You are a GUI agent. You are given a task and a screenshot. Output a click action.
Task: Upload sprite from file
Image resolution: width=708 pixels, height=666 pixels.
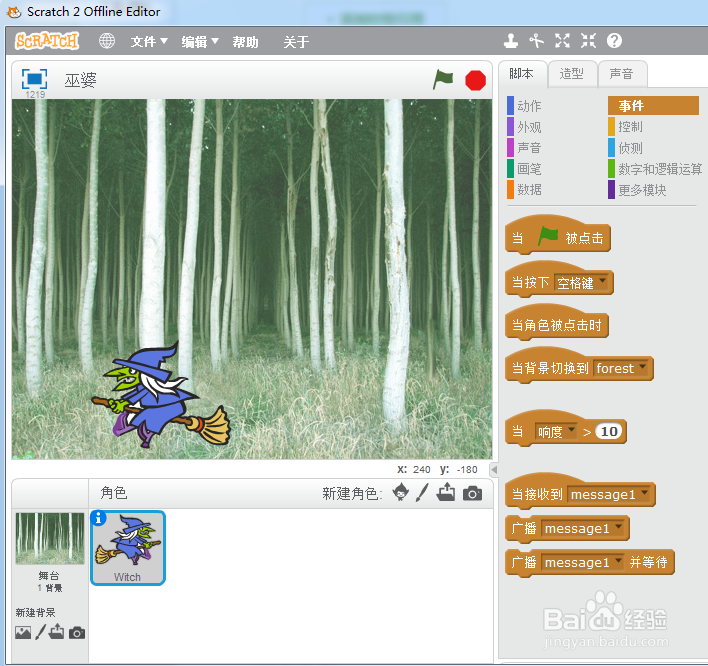(x=446, y=492)
